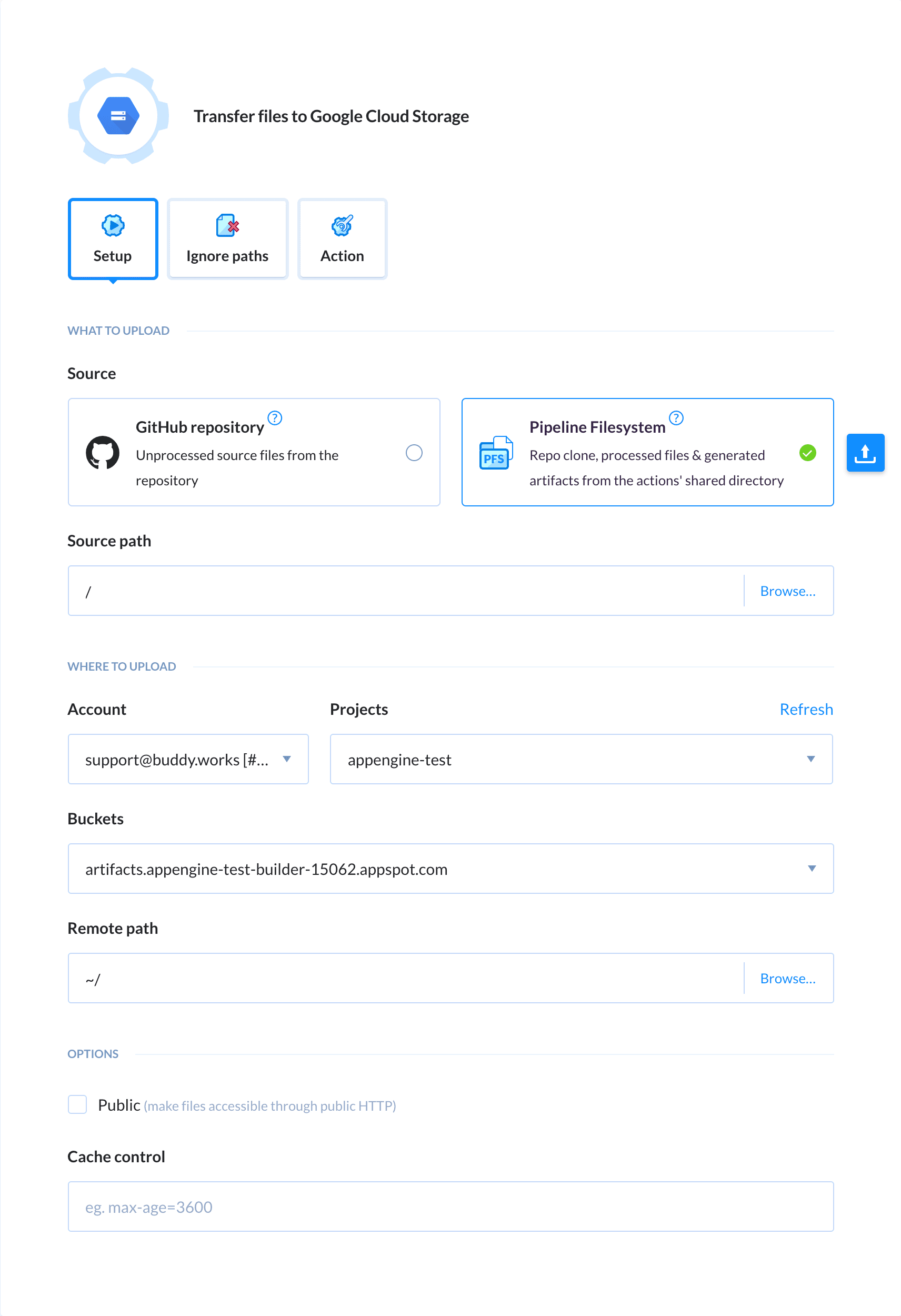Click the Google Cloud Storage action logo
The image size is (901, 1316).
coord(118,115)
